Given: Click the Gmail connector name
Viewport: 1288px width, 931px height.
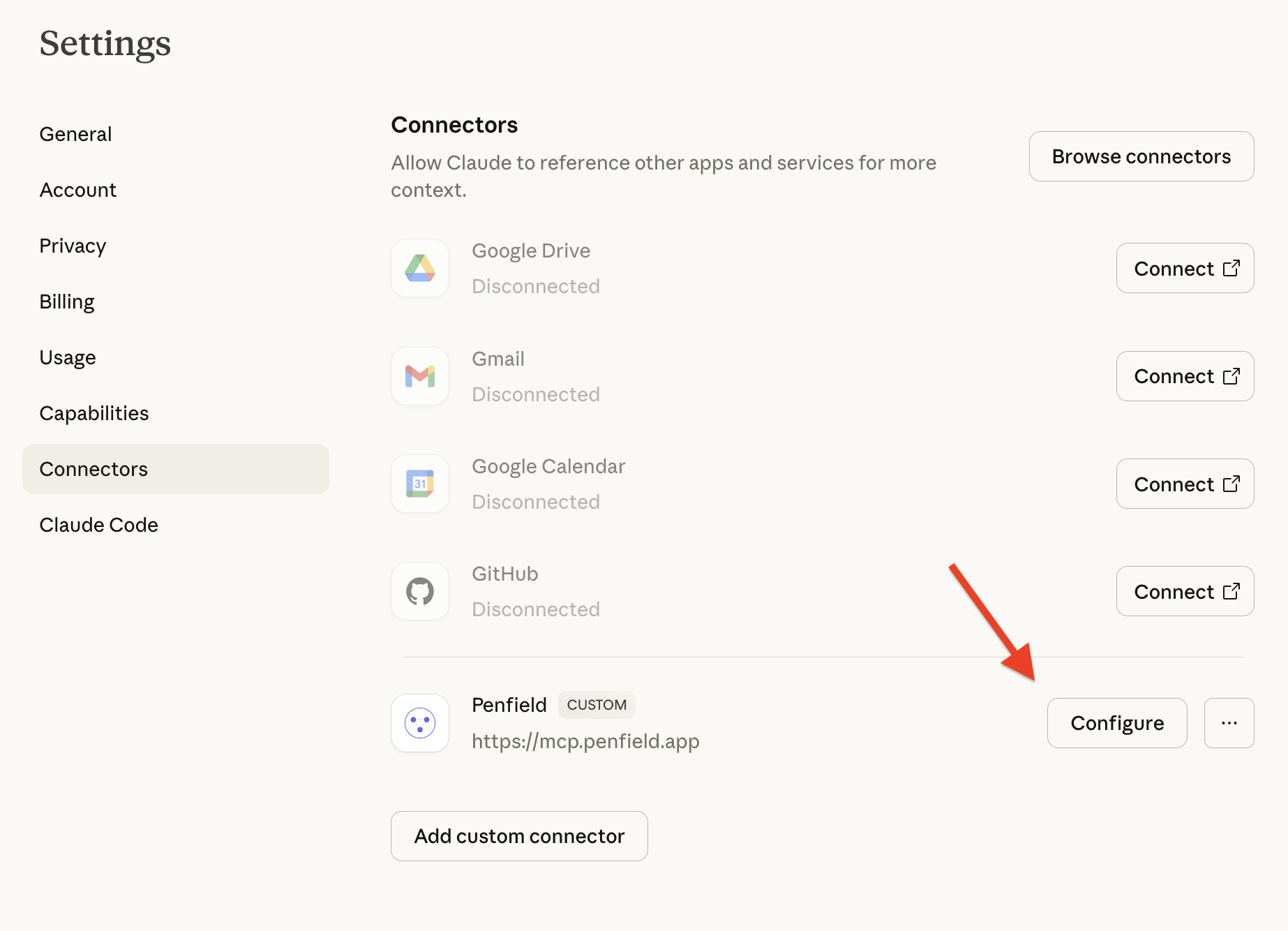Looking at the screenshot, I should coord(498,359).
